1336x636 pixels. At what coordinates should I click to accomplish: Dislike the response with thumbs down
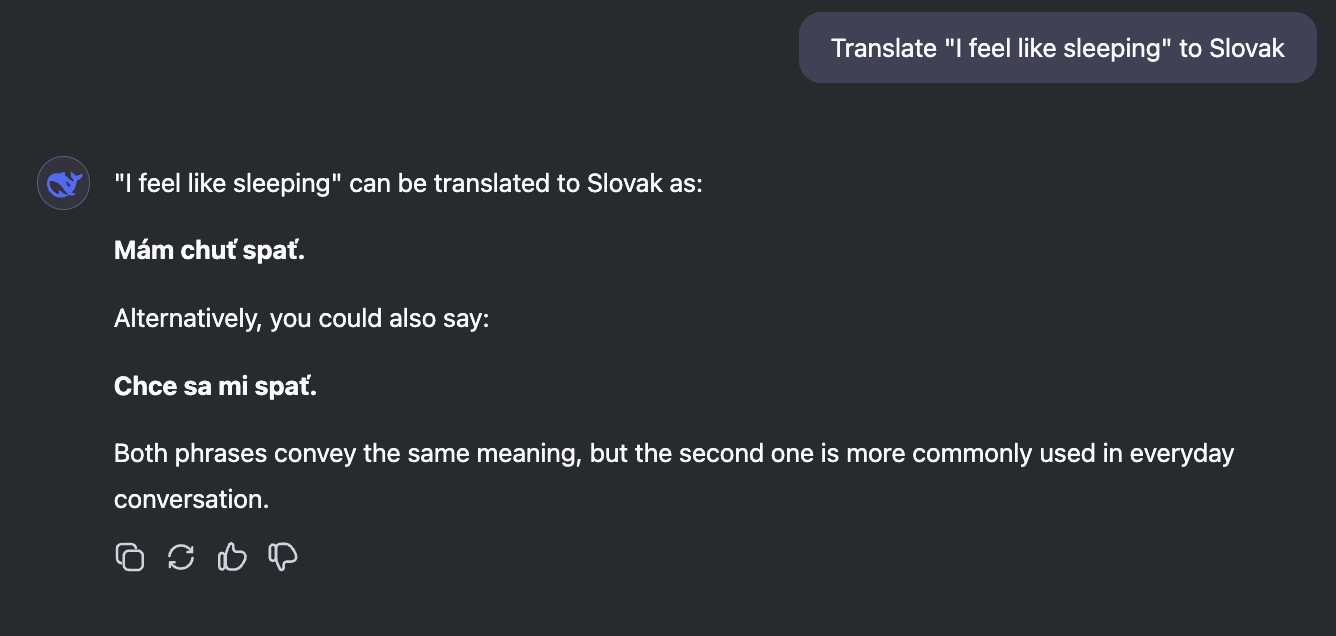point(283,557)
